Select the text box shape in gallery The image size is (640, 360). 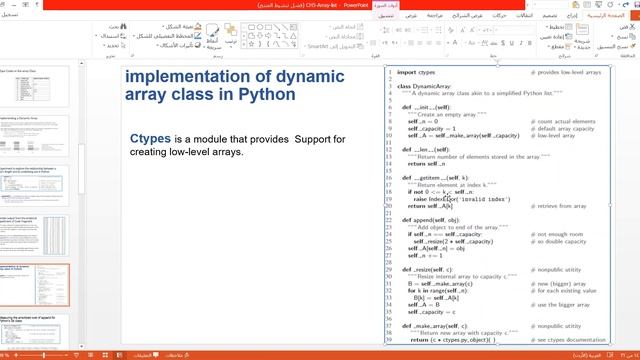[293, 27]
